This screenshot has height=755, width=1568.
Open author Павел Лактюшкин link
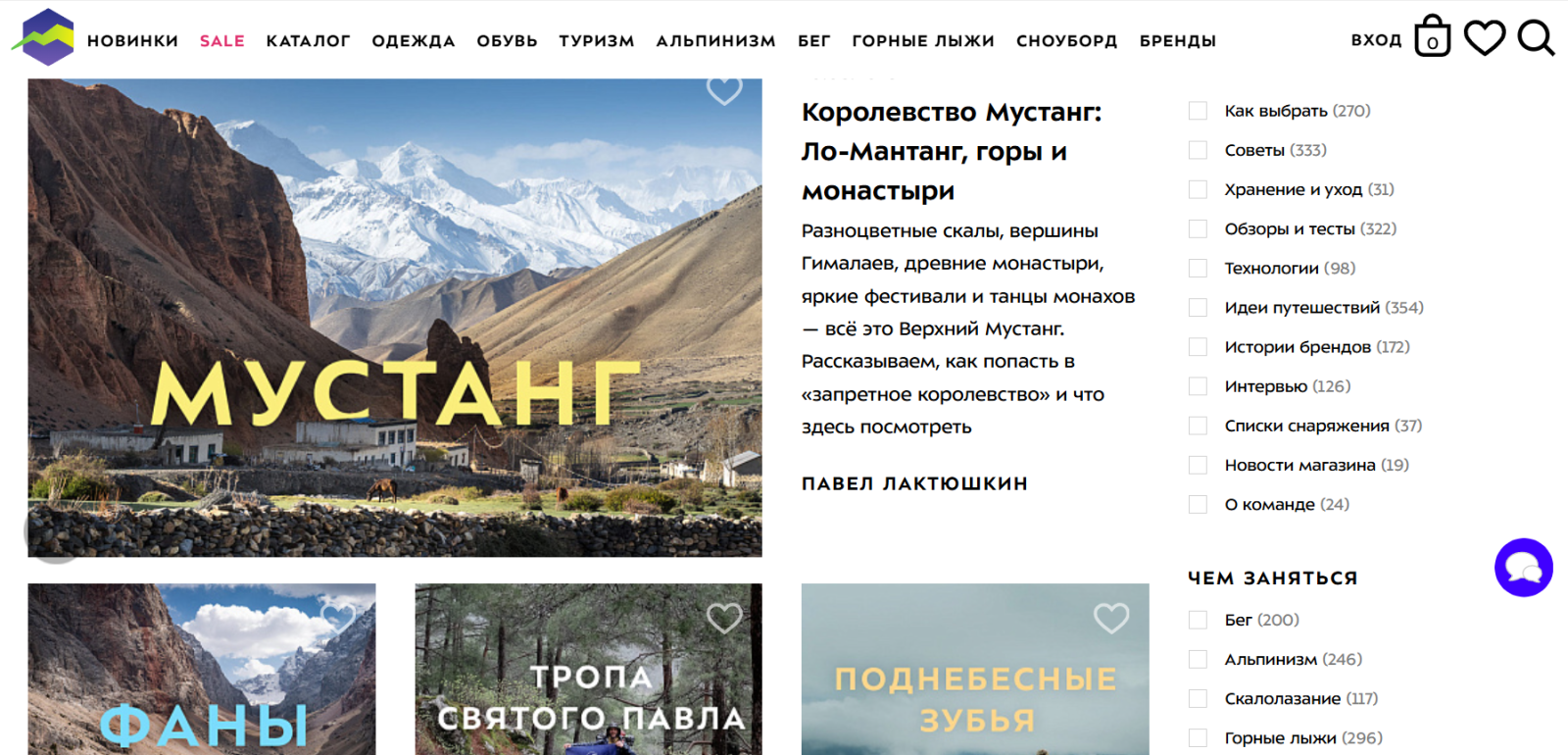pyautogui.click(x=914, y=483)
